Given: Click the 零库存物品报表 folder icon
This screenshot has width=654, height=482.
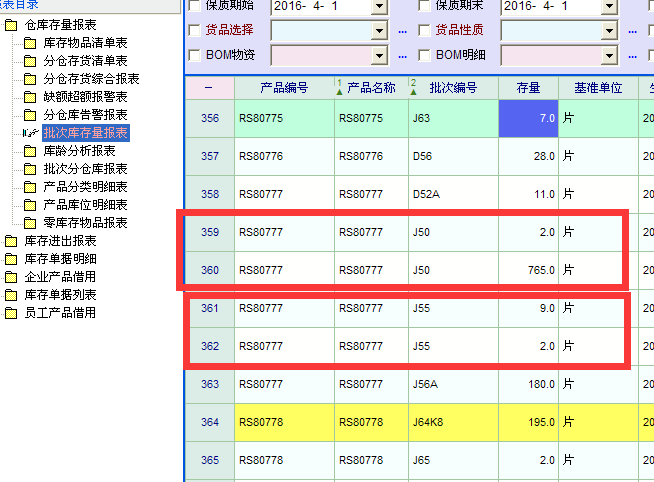Looking at the screenshot, I should tap(30, 223).
